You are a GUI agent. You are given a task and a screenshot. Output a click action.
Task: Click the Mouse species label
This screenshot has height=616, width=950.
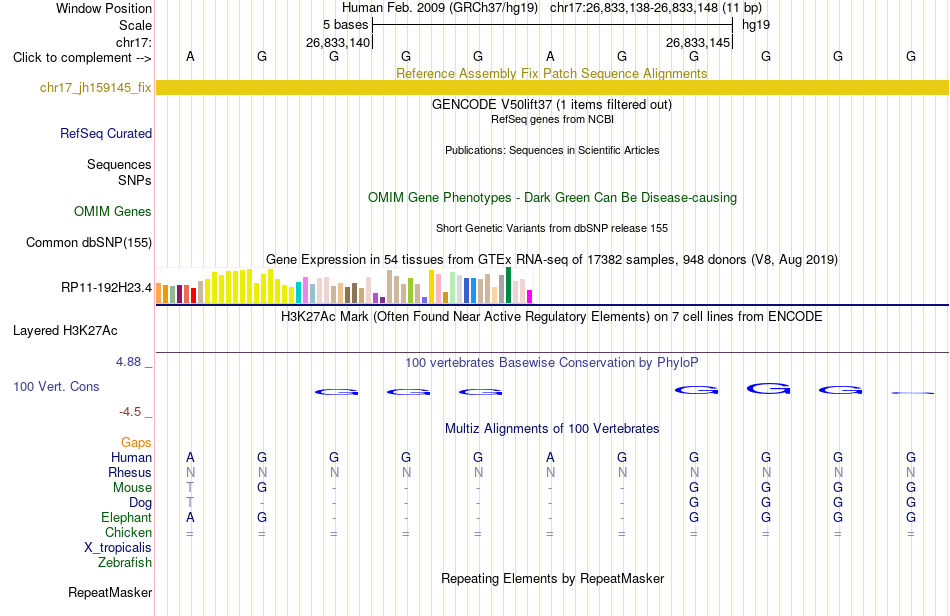point(132,488)
